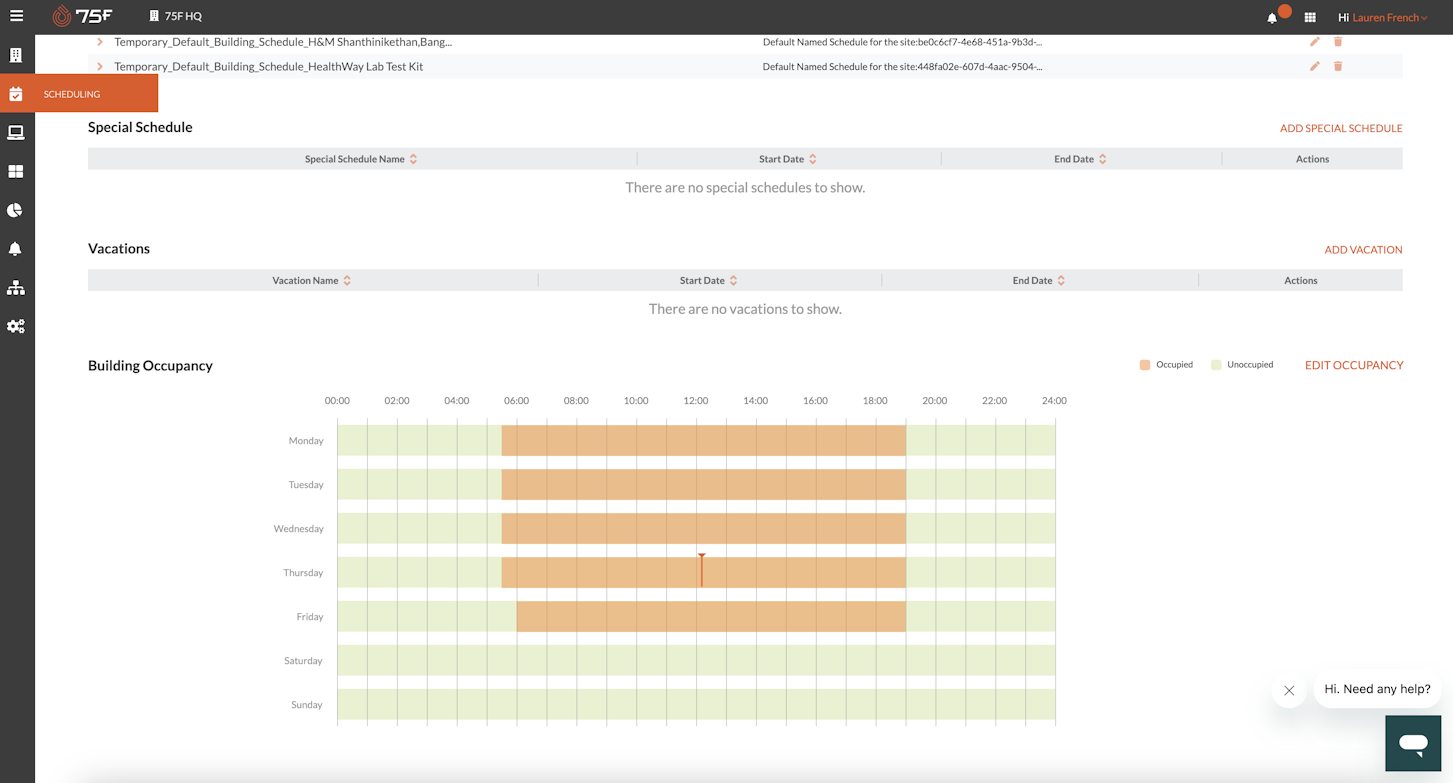The image size is (1453, 783).
Task: Click the Special Schedule heading
Action: (x=140, y=127)
